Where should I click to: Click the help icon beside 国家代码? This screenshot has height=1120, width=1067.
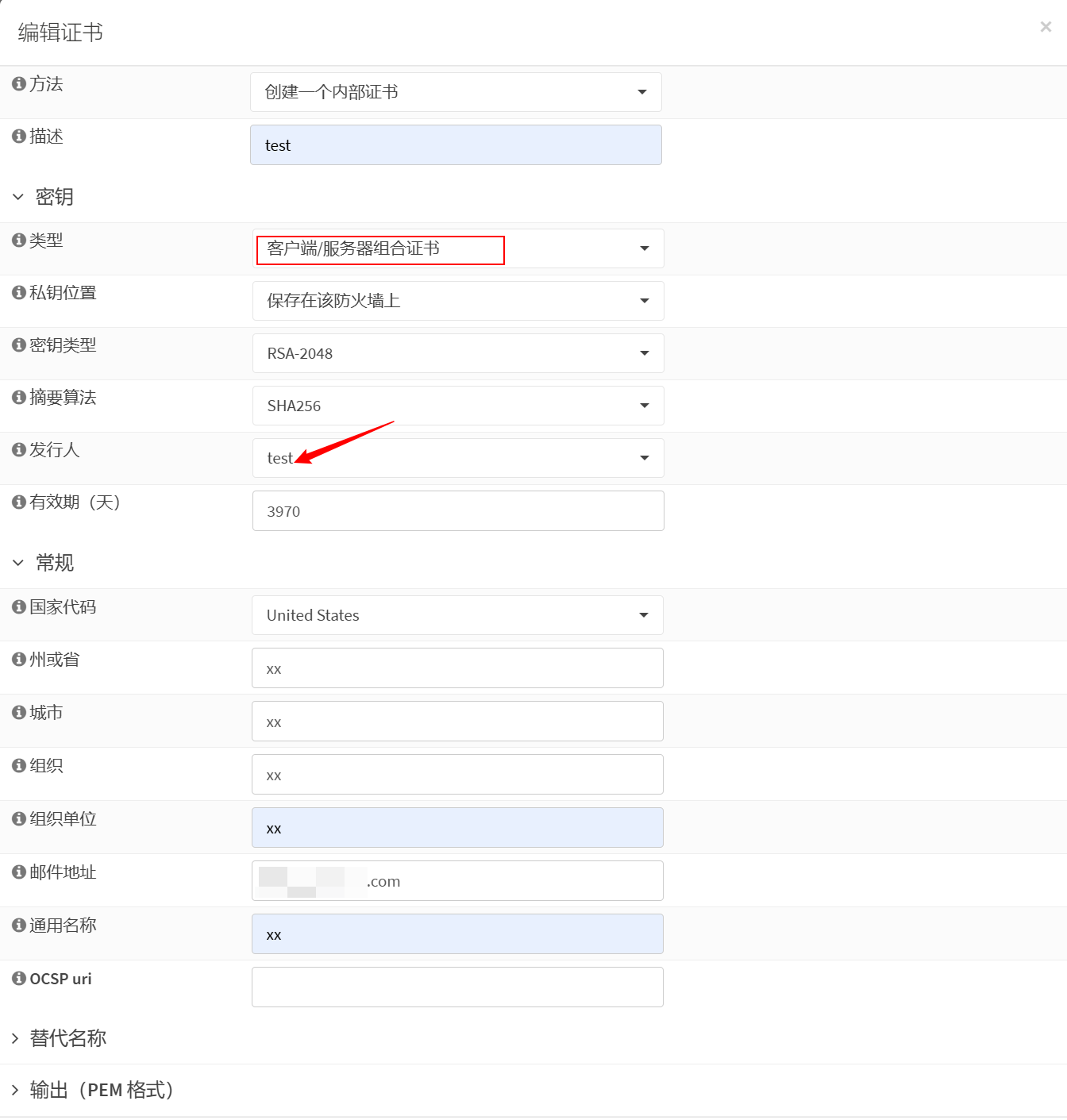(19, 607)
